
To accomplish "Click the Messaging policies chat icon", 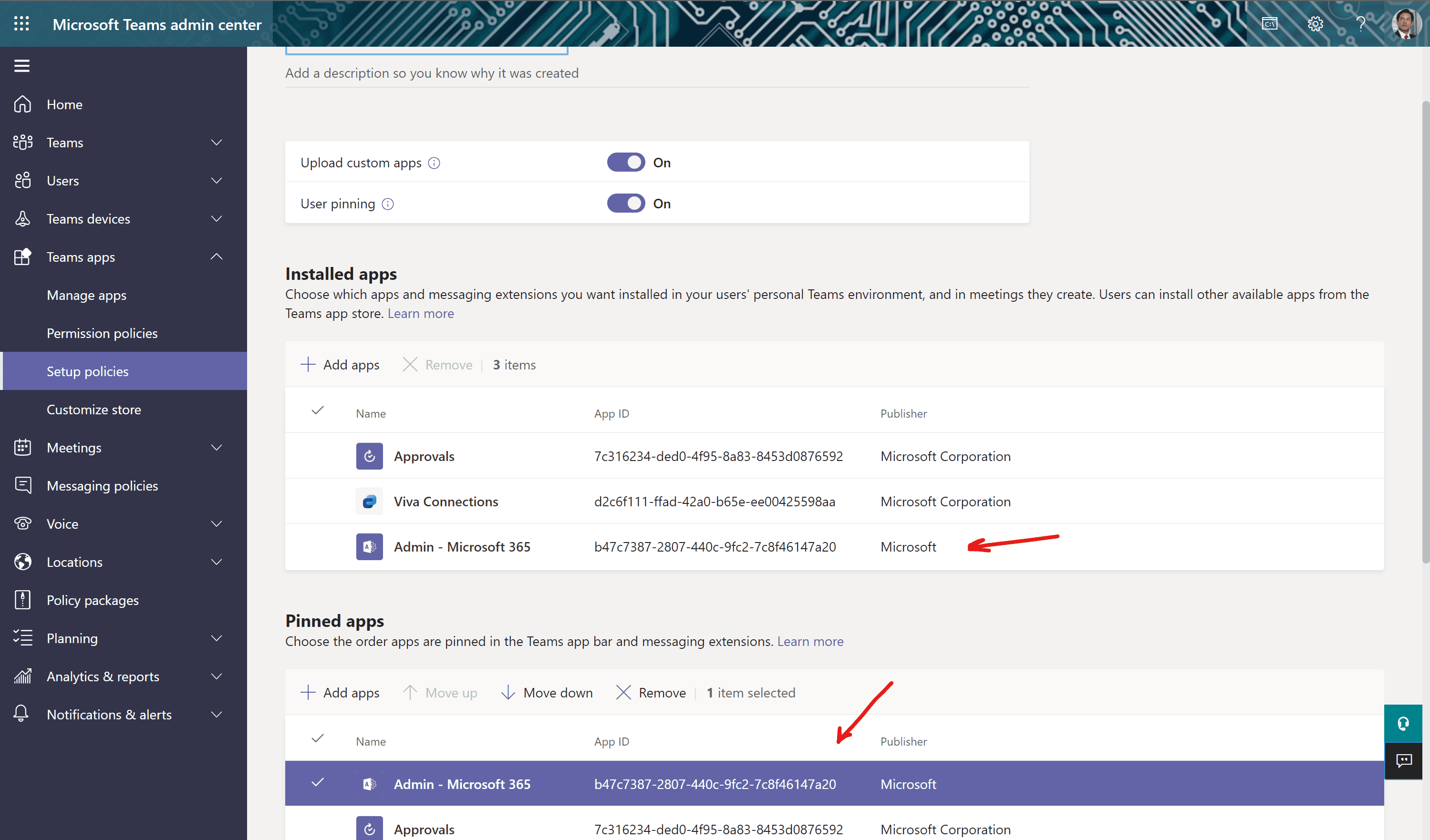I will [23, 485].
